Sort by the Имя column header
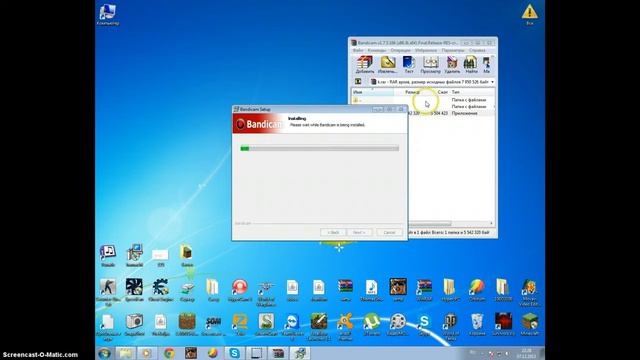The image size is (640, 360). [373, 92]
